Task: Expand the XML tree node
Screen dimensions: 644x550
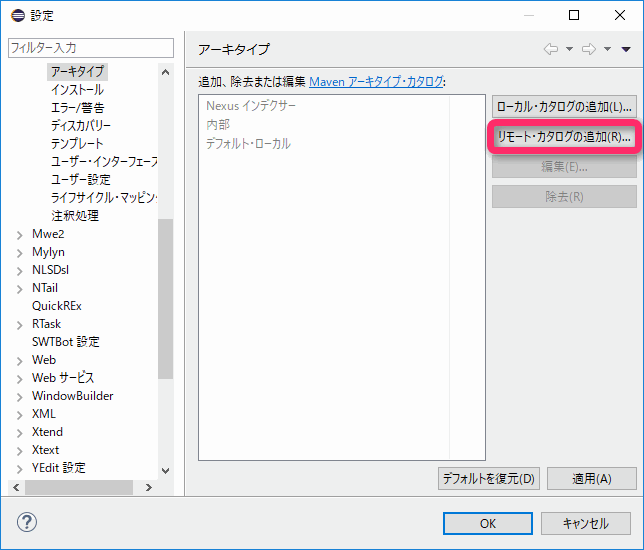Action: tap(19, 415)
